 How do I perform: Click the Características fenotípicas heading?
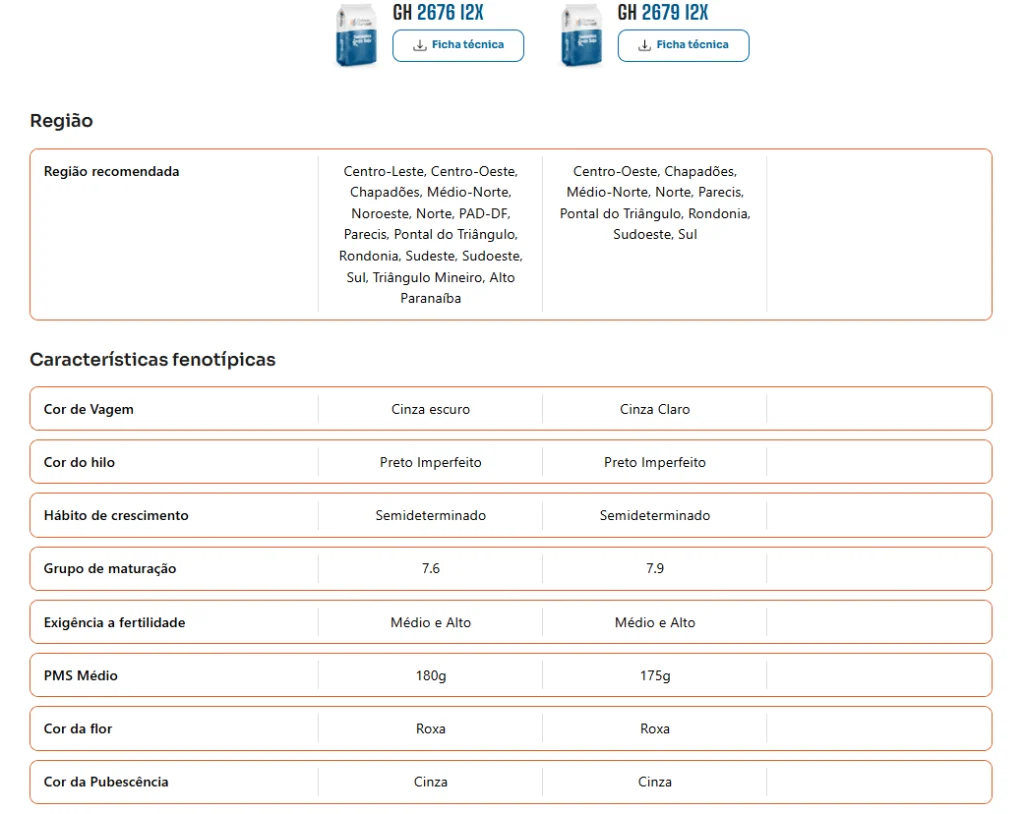(x=153, y=359)
